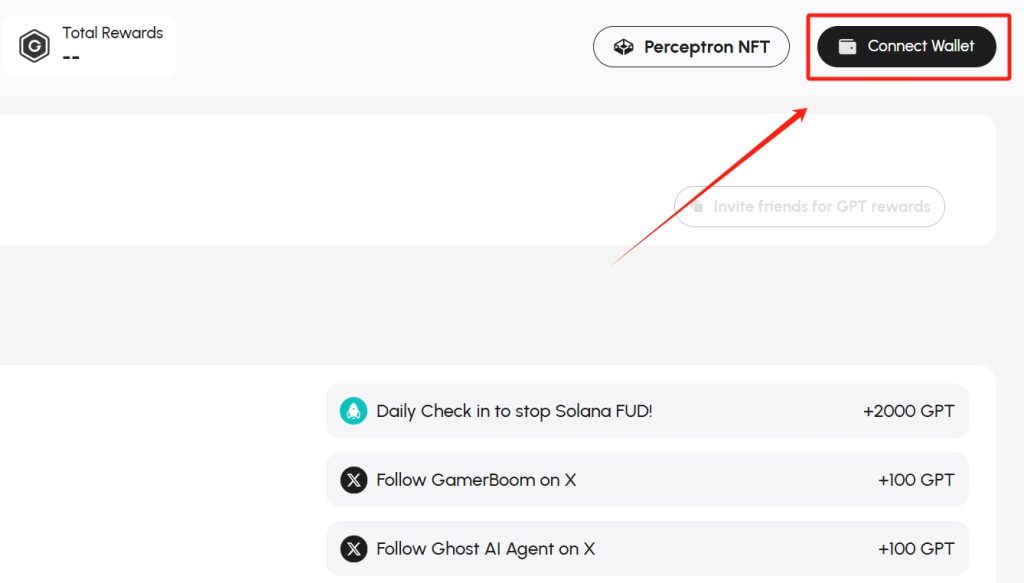This screenshot has width=1024, height=583.
Task: Click the X logo beside Follow GamerBoom
Action: [353, 480]
